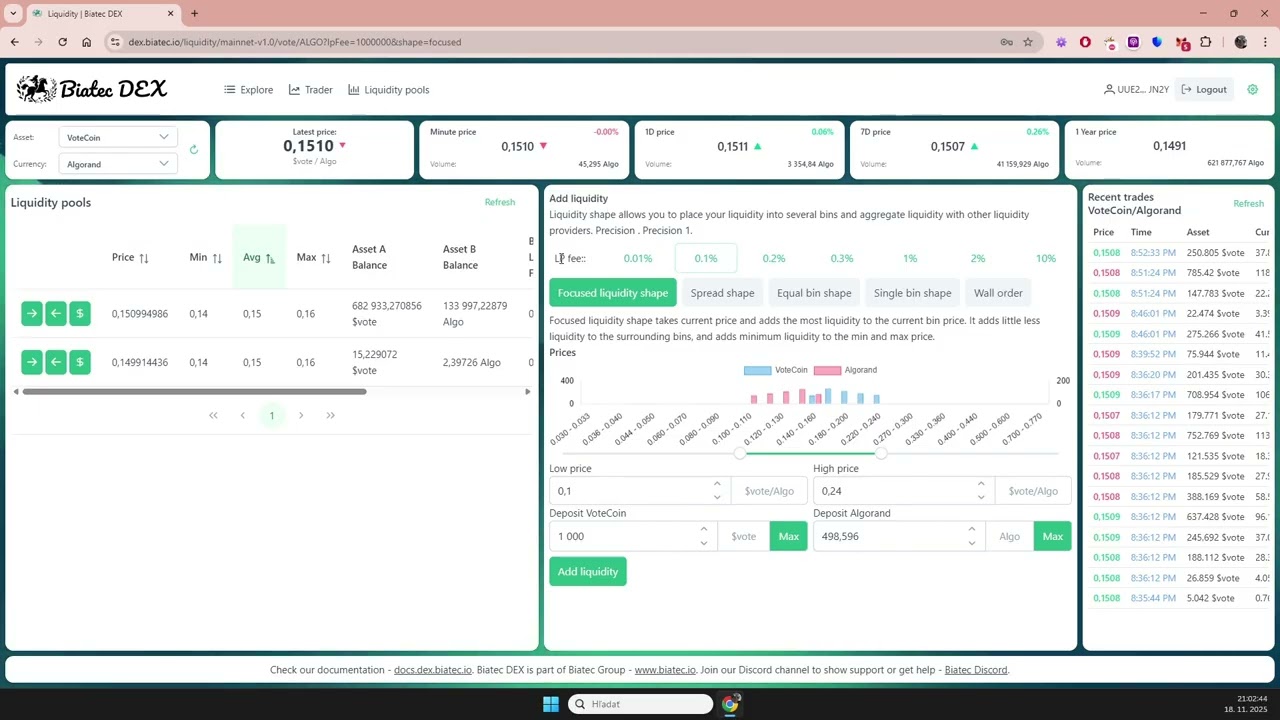Screen dimensions: 1280x720
Task: Click the dollar action for the 0,150994986 pool
Action: point(80,314)
